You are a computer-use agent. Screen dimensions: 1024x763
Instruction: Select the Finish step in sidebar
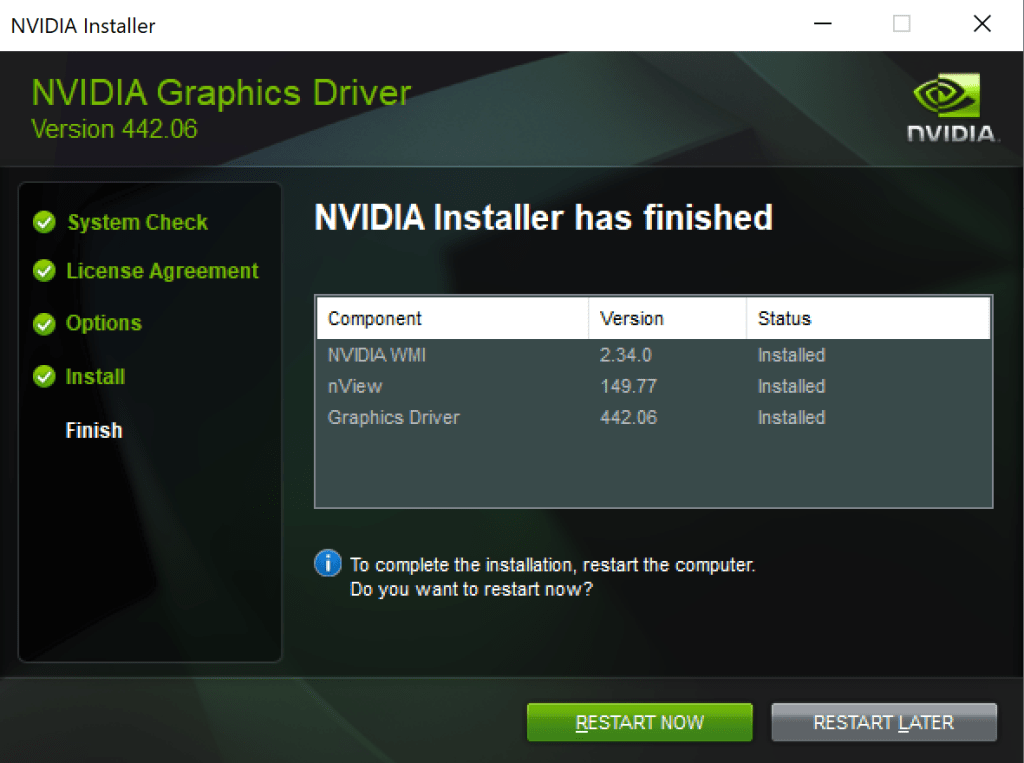(94, 430)
